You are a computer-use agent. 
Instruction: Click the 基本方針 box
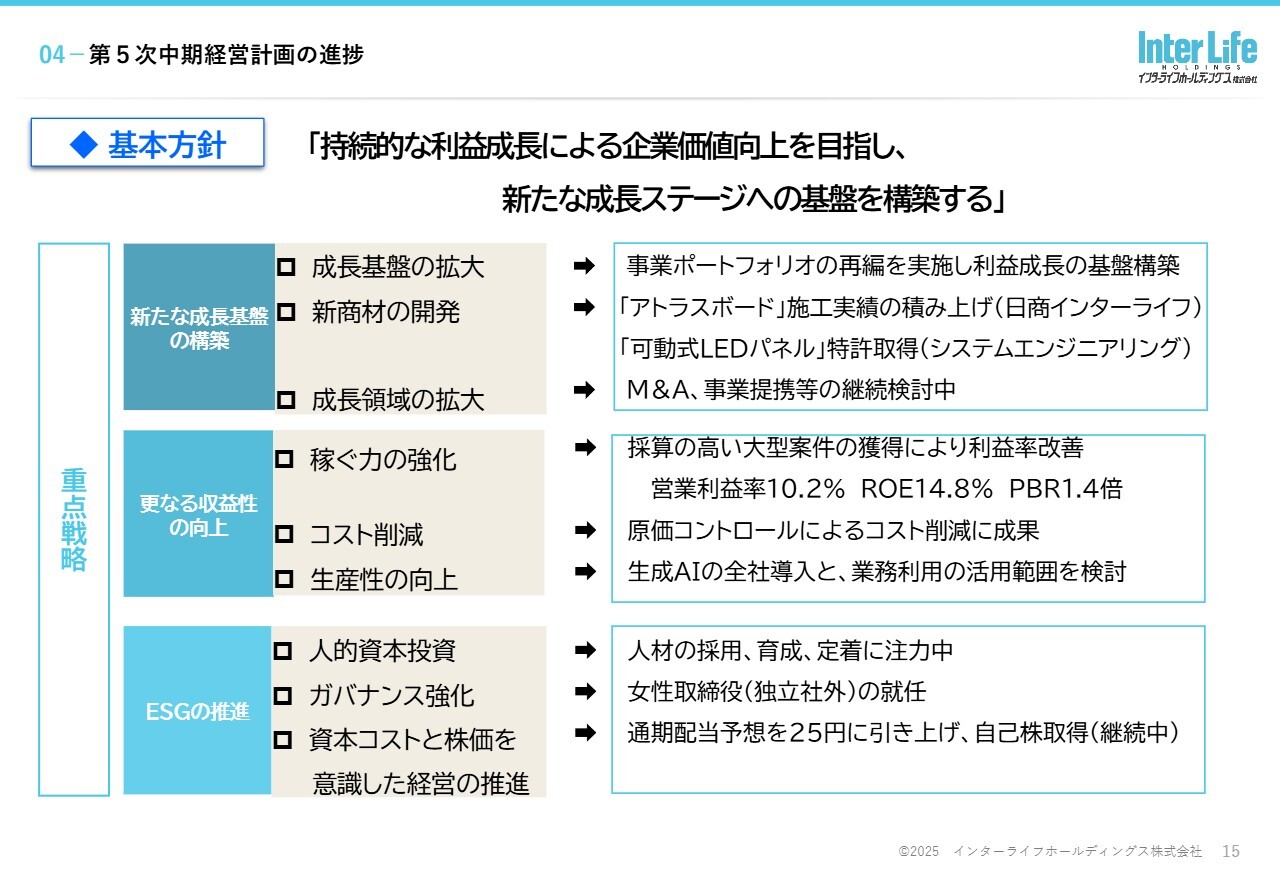(148, 143)
